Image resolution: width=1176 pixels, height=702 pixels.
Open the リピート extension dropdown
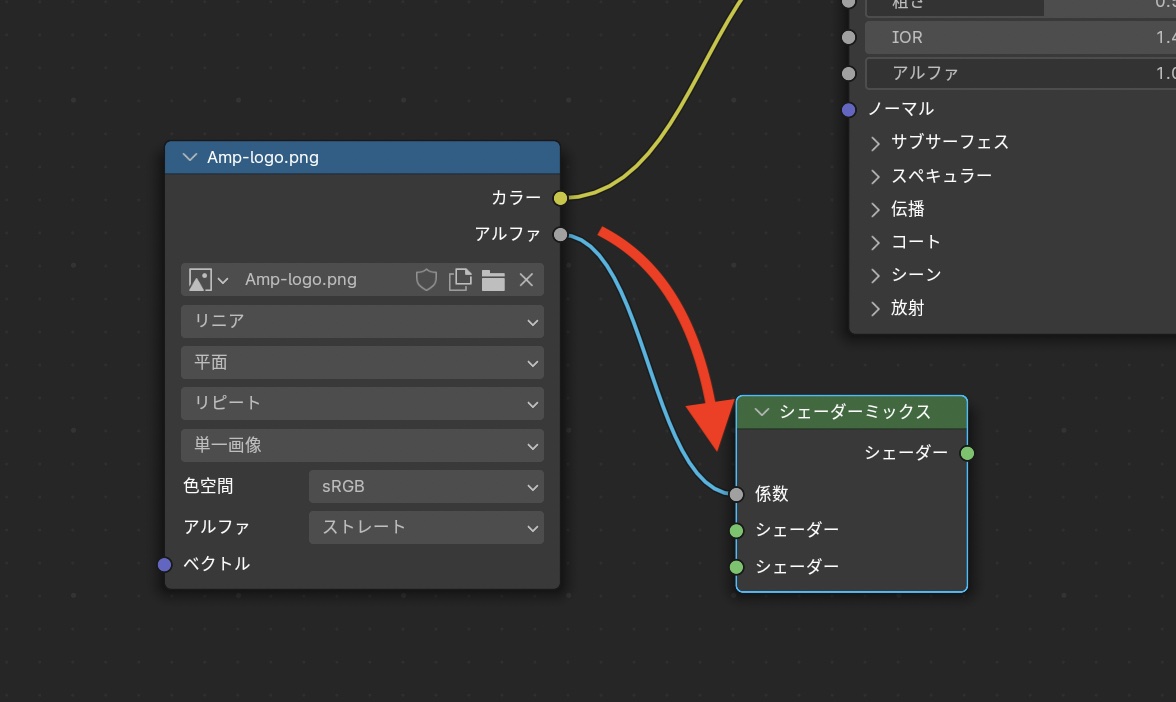362,403
